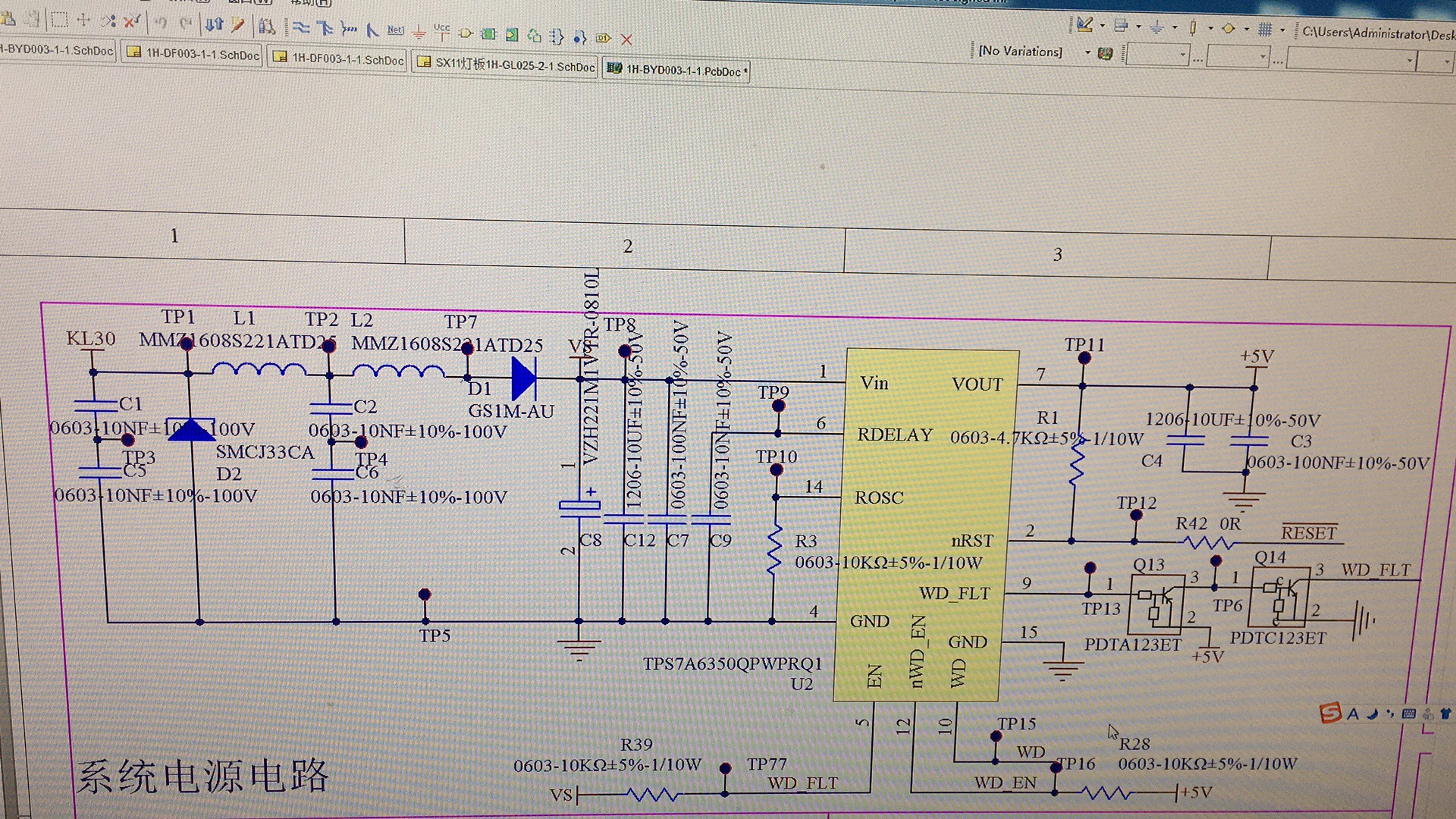This screenshot has width=1456, height=819.
Task: Click the move selection crosshair icon
Action: (83, 20)
